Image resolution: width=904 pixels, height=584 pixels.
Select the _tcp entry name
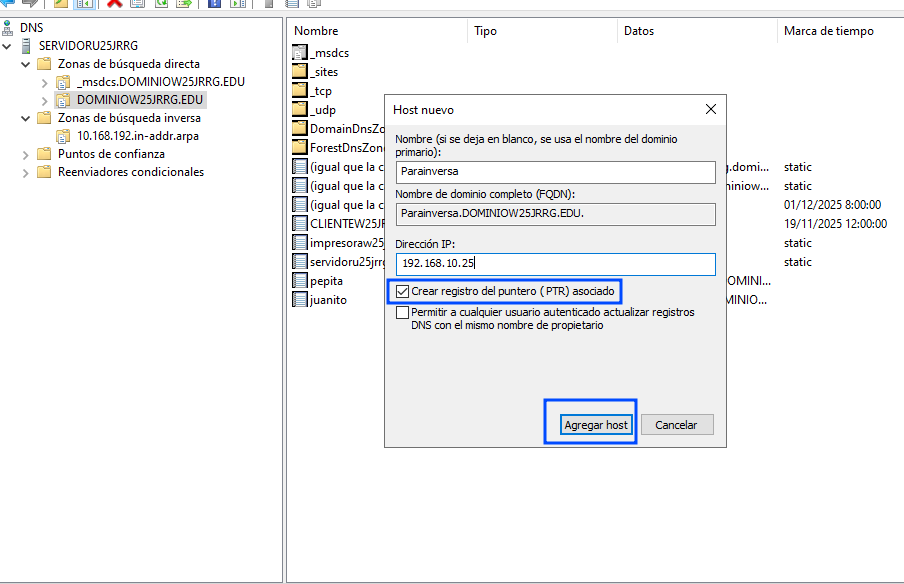pyautogui.click(x=321, y=91)
